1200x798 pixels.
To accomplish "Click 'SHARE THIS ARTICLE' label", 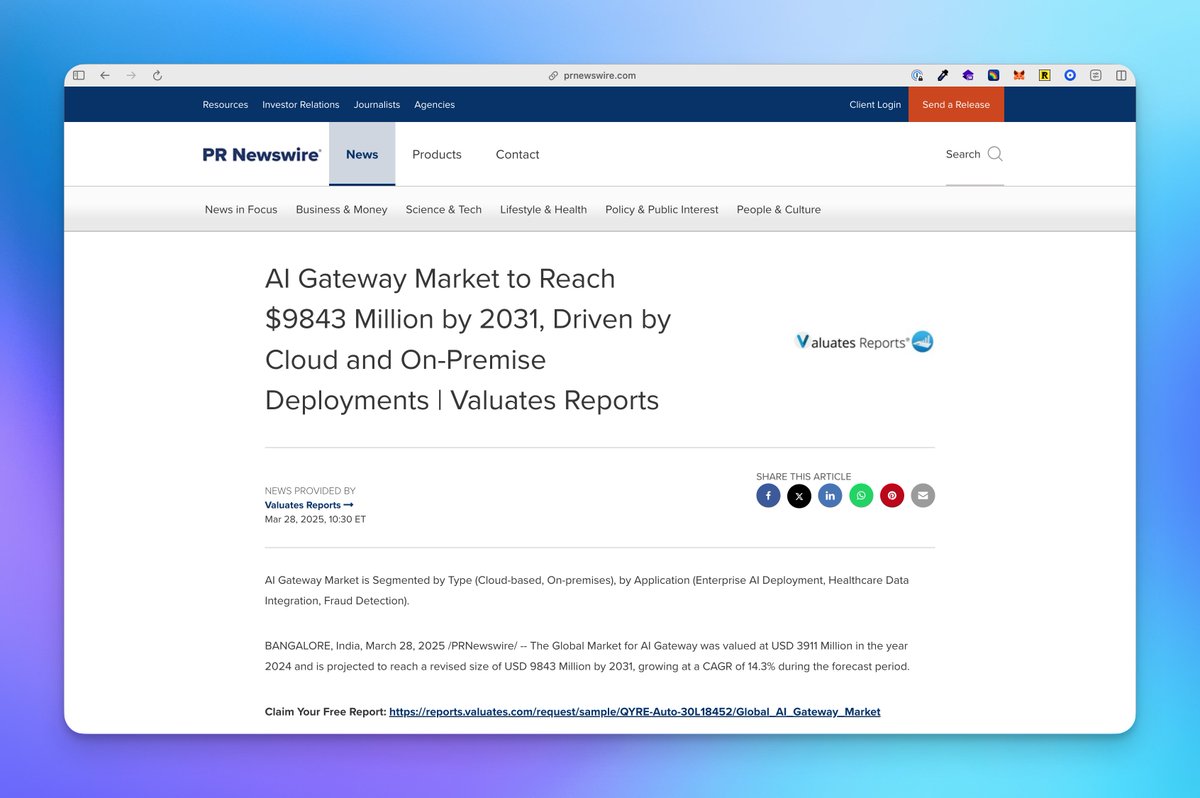I will click(x=804, y=477).
